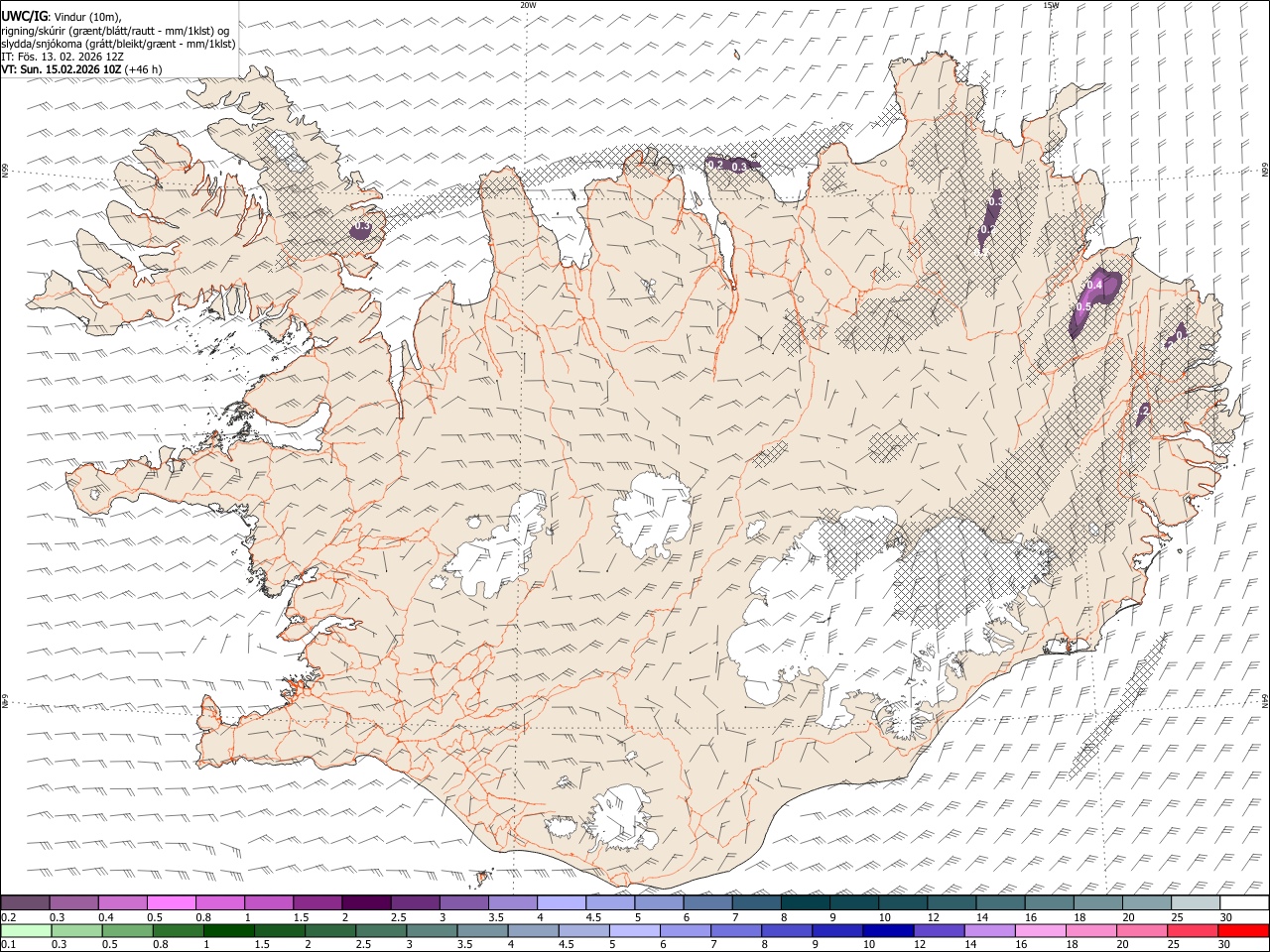Screen dimensions: 1270x952
Task: Click the purple snow blob in the Westfjords
Action: (360, 229)
